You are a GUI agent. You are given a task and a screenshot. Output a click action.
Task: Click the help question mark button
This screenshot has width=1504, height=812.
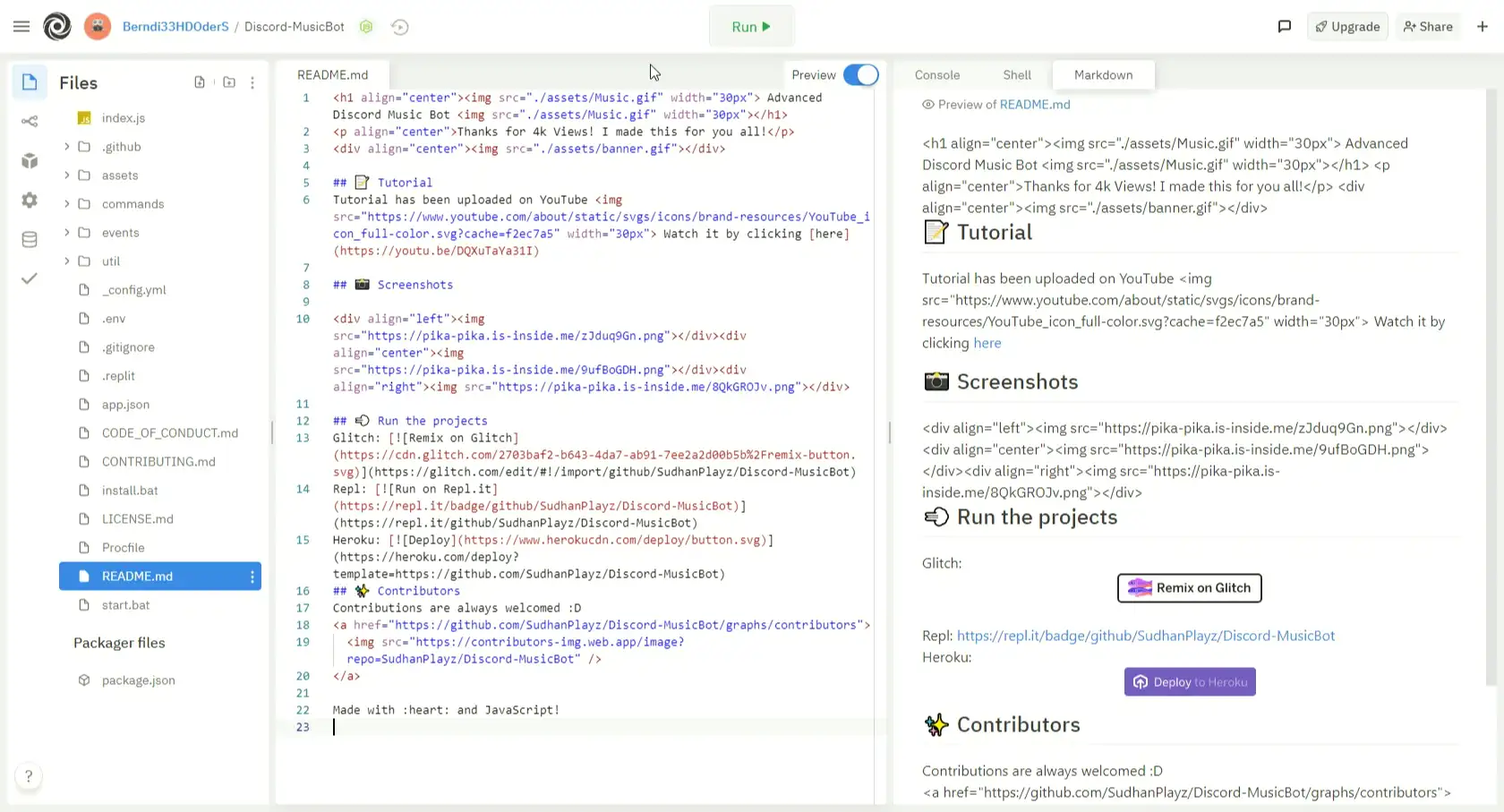click(x=29, y=776)
